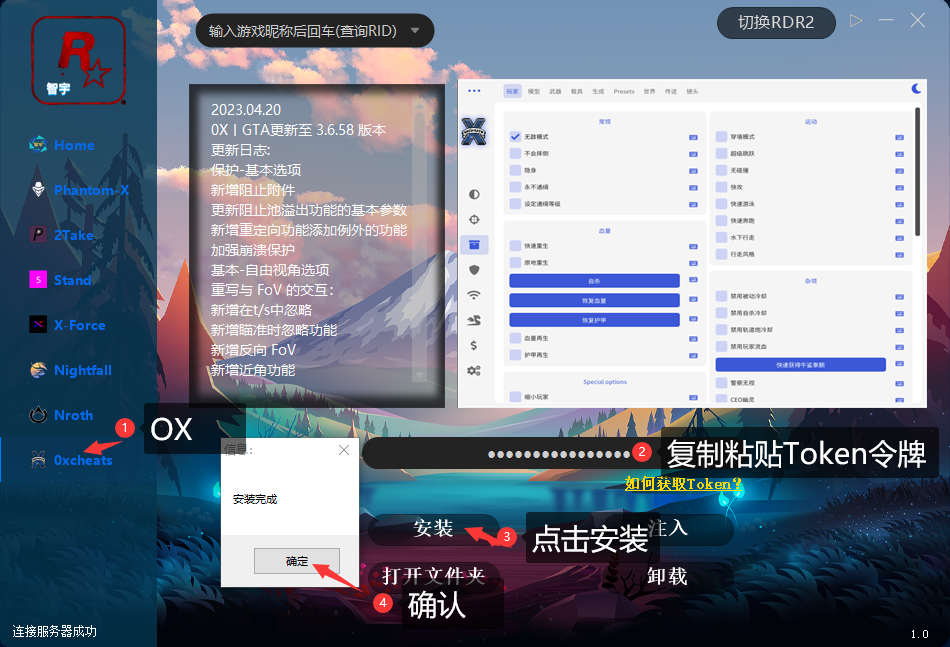
Task: Click the crosshair icon in preview sidebar
Action: click(474, 219)
